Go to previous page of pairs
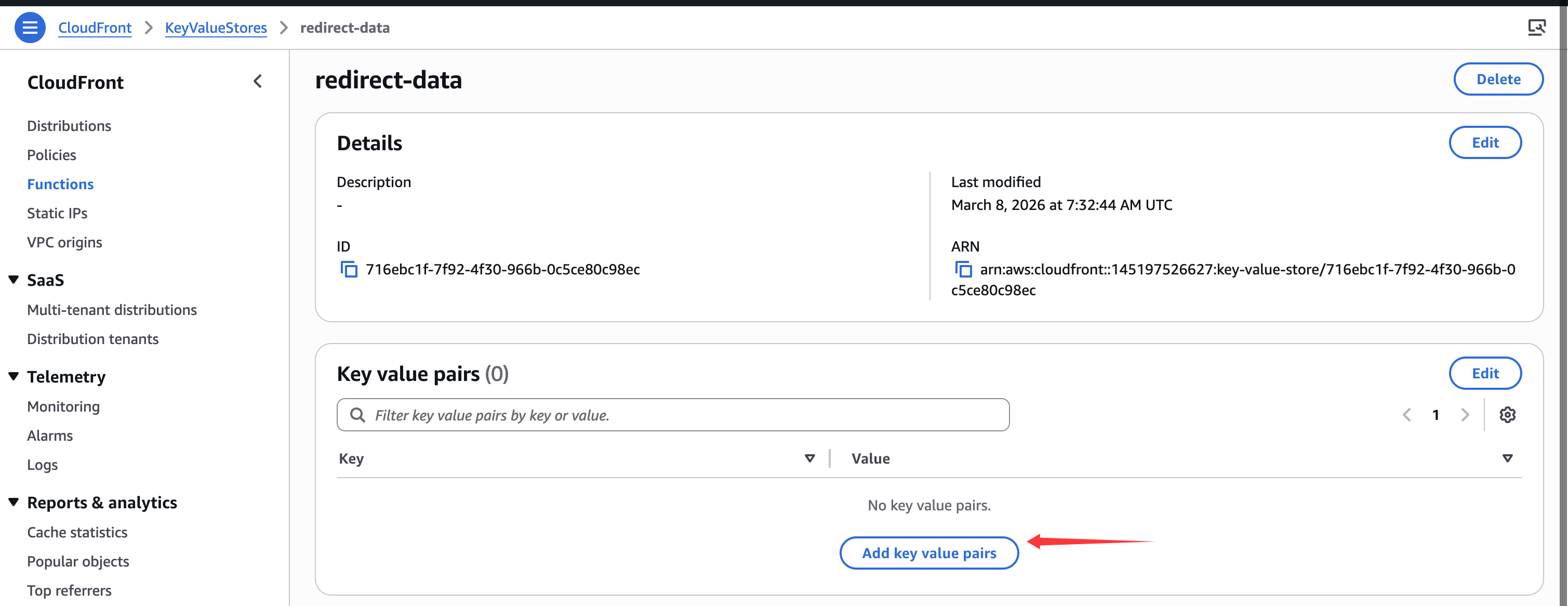Image resolution: width=1568 pixels, height=606 pixels. point(1407,415)
